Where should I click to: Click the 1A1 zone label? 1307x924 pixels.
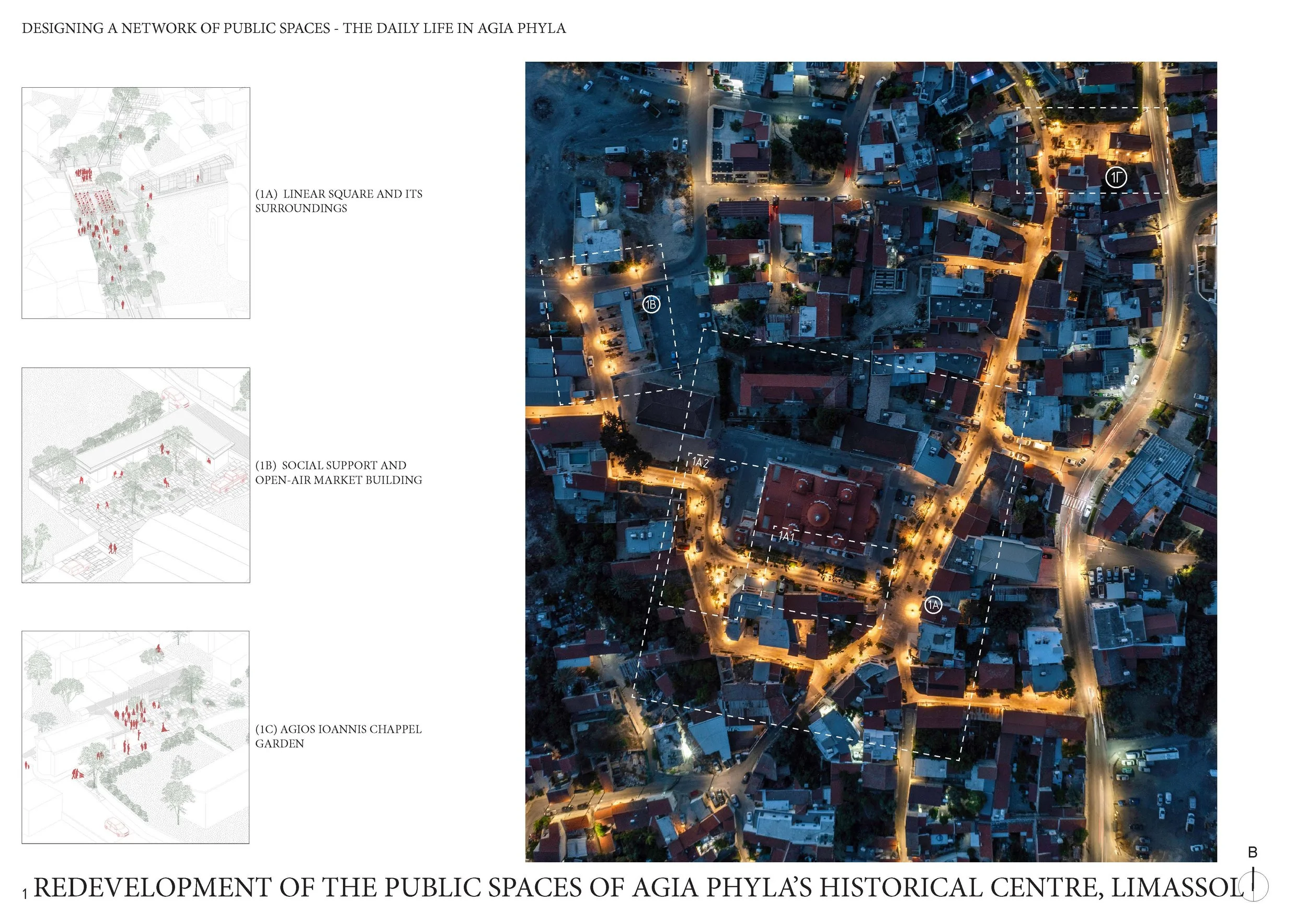coord(786,537)
